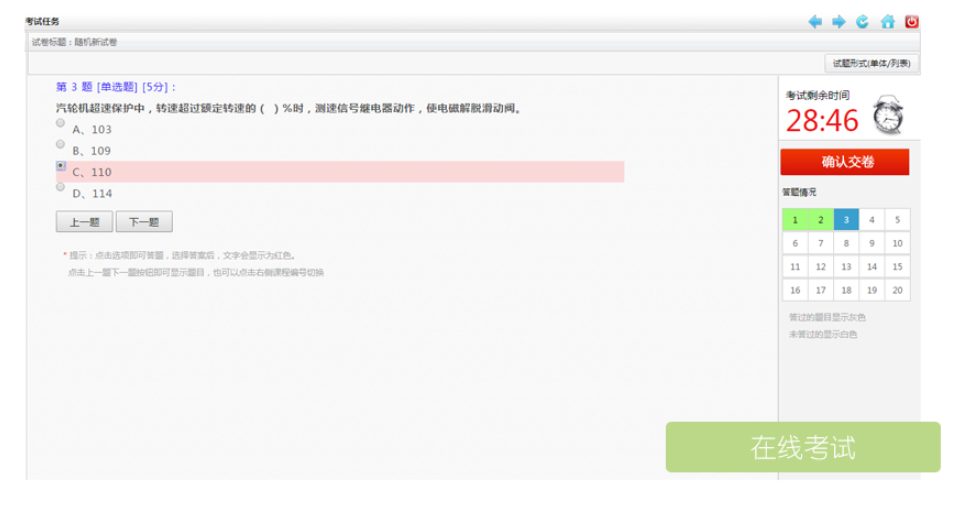Go to home via house icon

tap(887, 22)
